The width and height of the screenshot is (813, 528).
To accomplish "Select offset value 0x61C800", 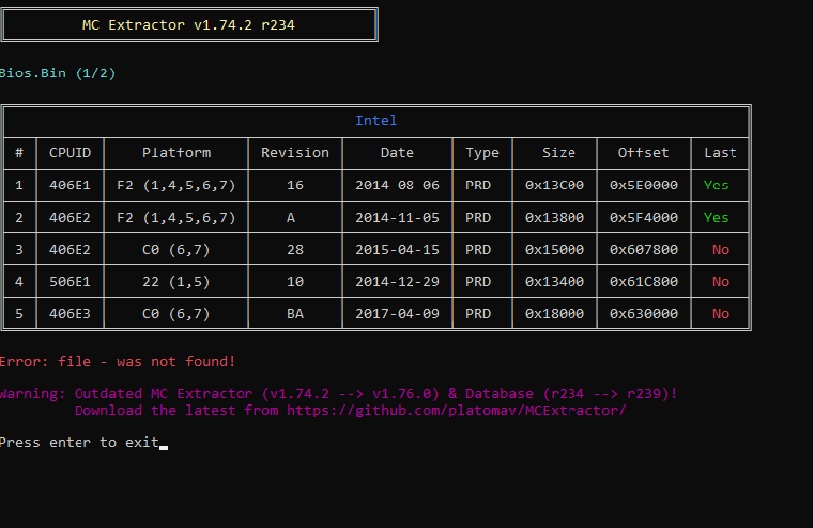I will click(x=643, y=282).
